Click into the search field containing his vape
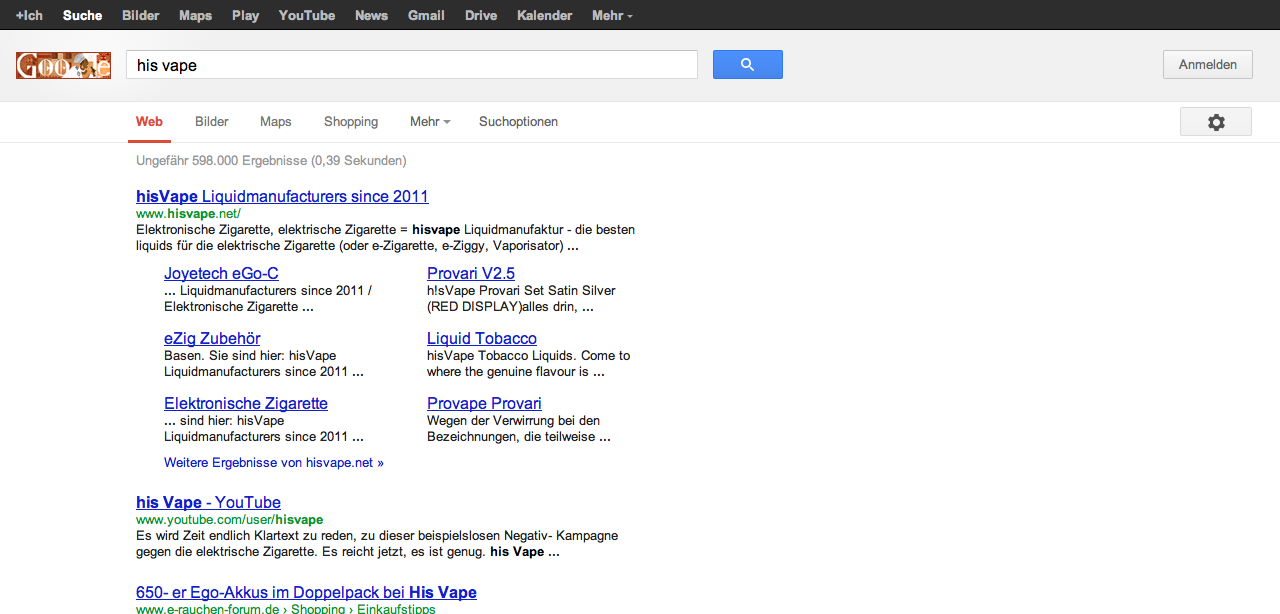Image resolution: width=1280 pixels, height=614 pixels. tap(410, 65)
